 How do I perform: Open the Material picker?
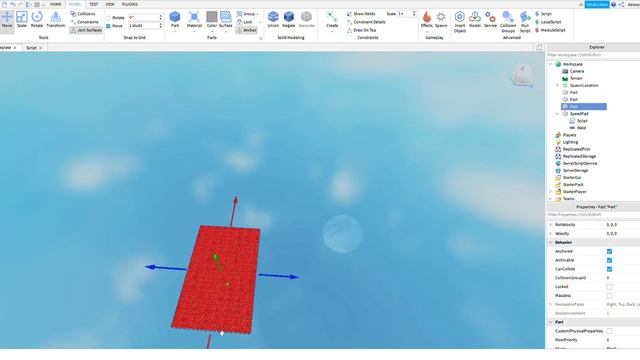[194, 20]
